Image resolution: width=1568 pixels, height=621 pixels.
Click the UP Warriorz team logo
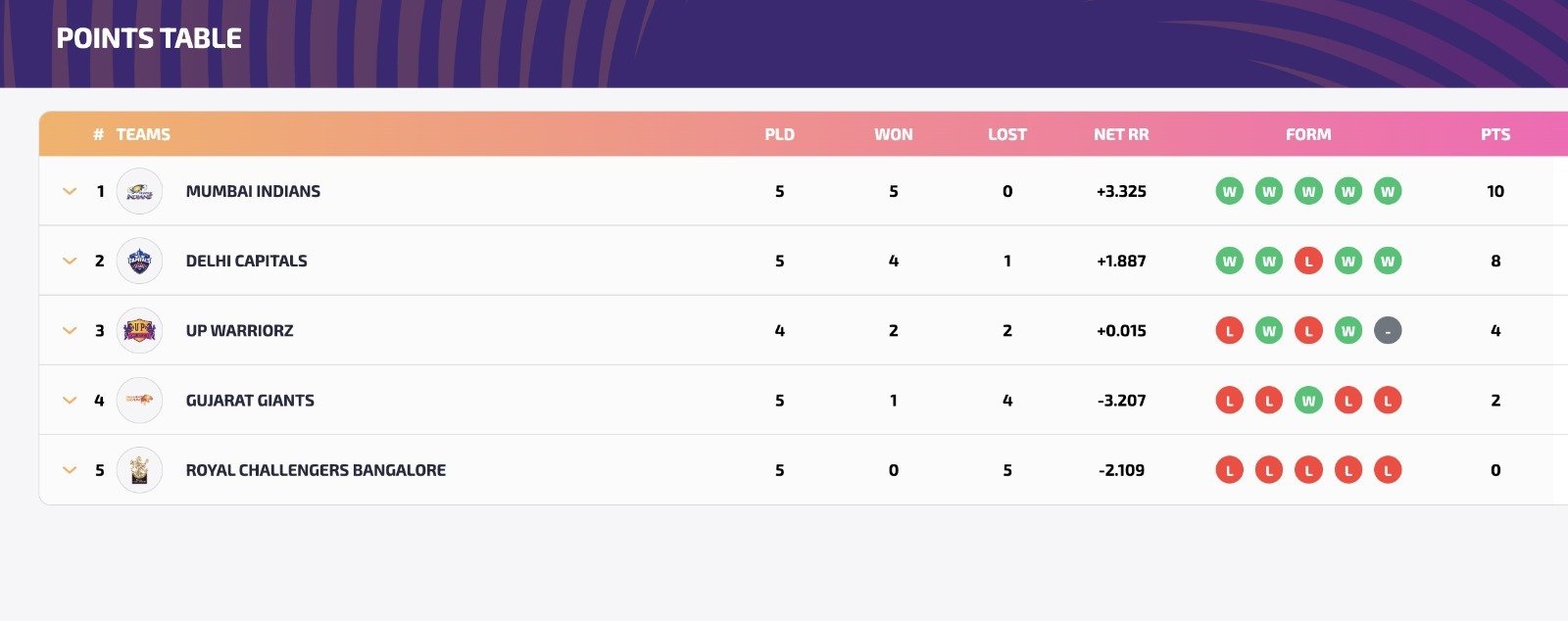139,331
